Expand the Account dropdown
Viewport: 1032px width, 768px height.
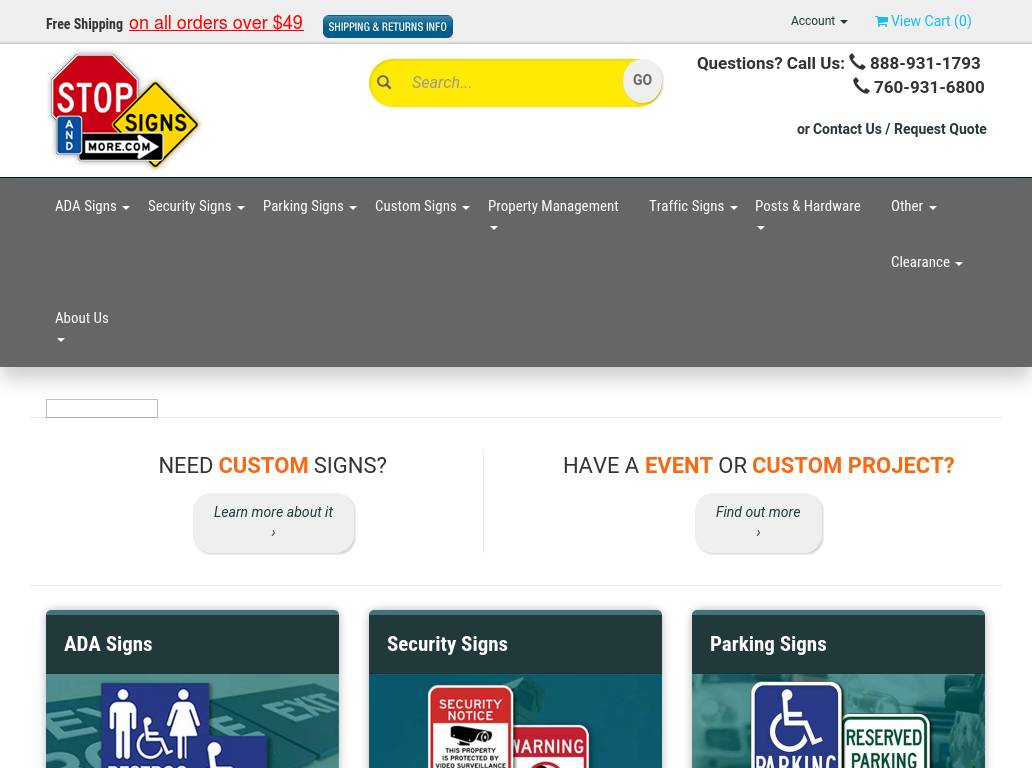point(818,21)
